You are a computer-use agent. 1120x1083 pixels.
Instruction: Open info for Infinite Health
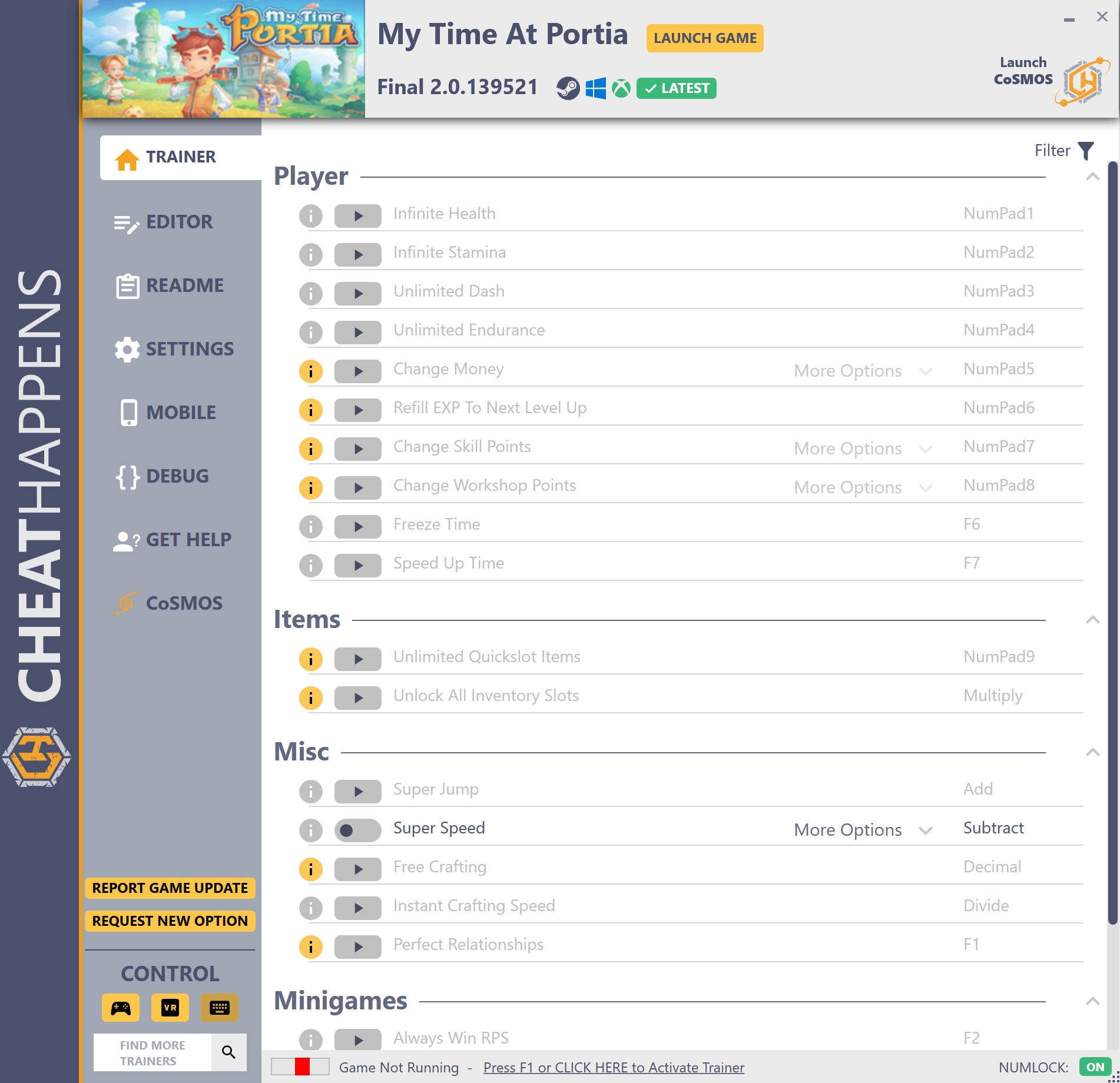[311, 215]
